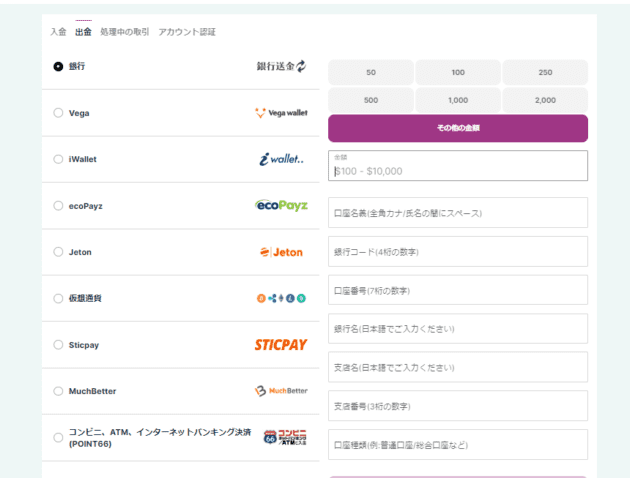
Task: Click the STICPAY logo
Action: (x=281, y=345)
